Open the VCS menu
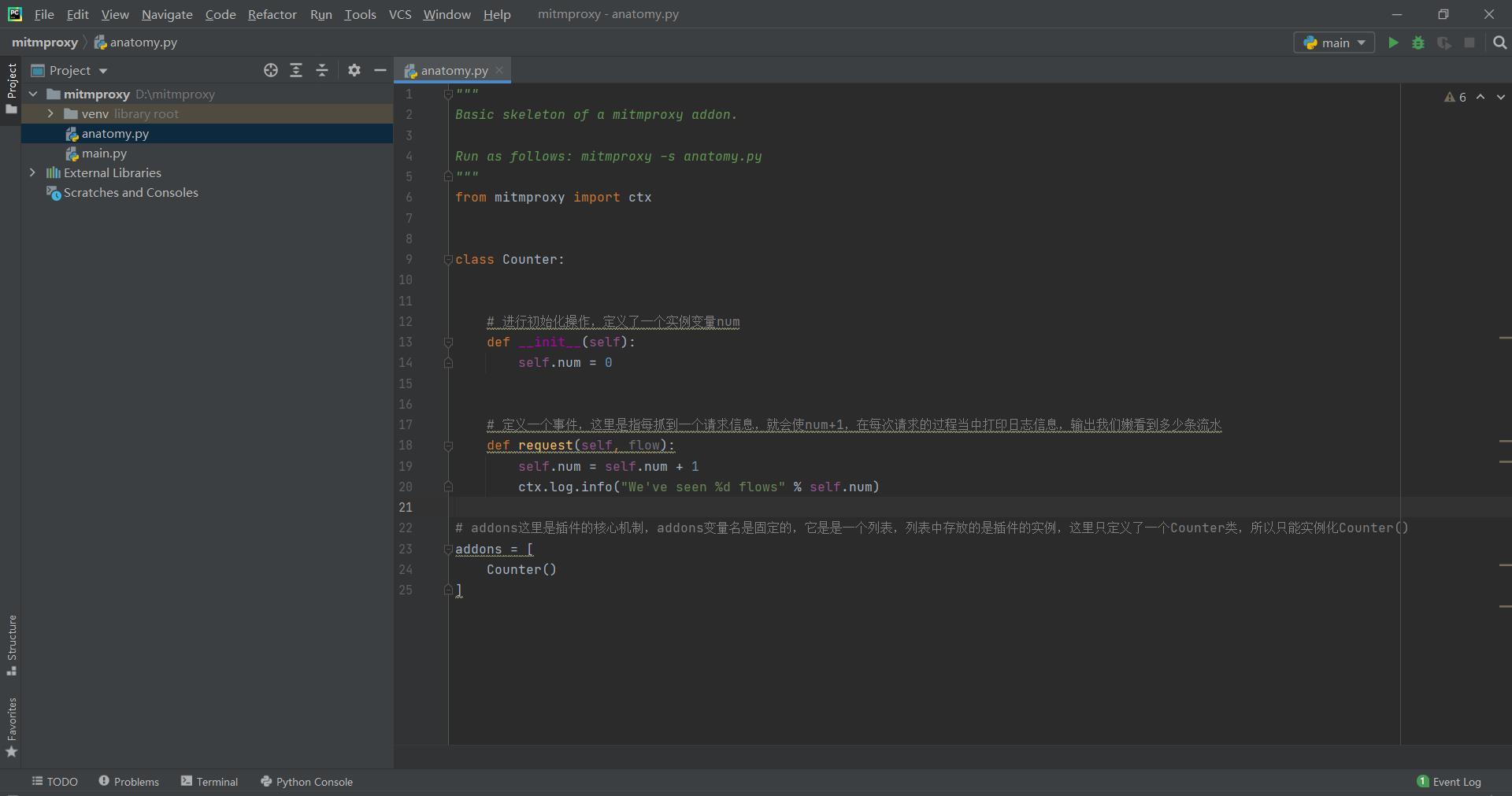The height and width of the screenshot is (796, 1512). pyautogui.click(x=400, y=14)
